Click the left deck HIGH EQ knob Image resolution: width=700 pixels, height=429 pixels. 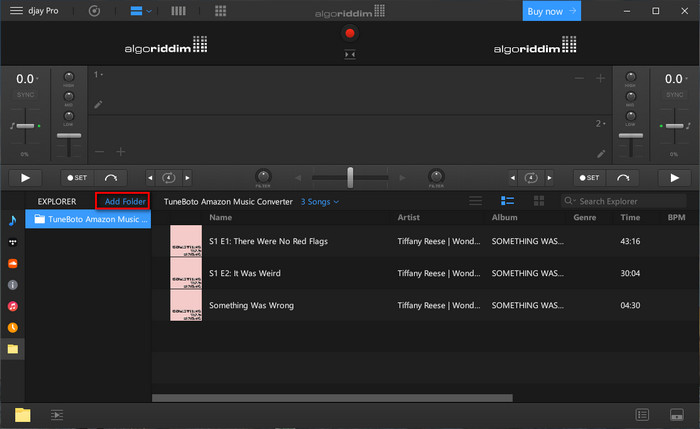(69, 77)
